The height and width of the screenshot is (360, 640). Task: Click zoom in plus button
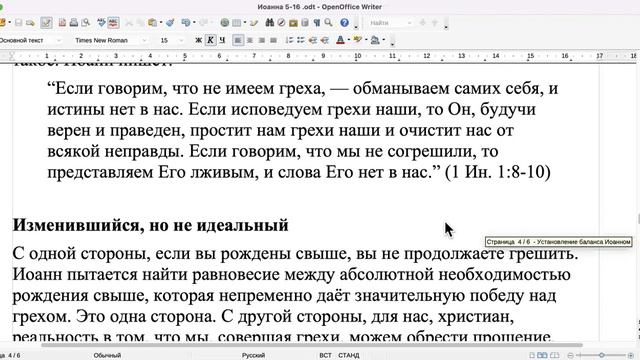[x=631, y=356]
